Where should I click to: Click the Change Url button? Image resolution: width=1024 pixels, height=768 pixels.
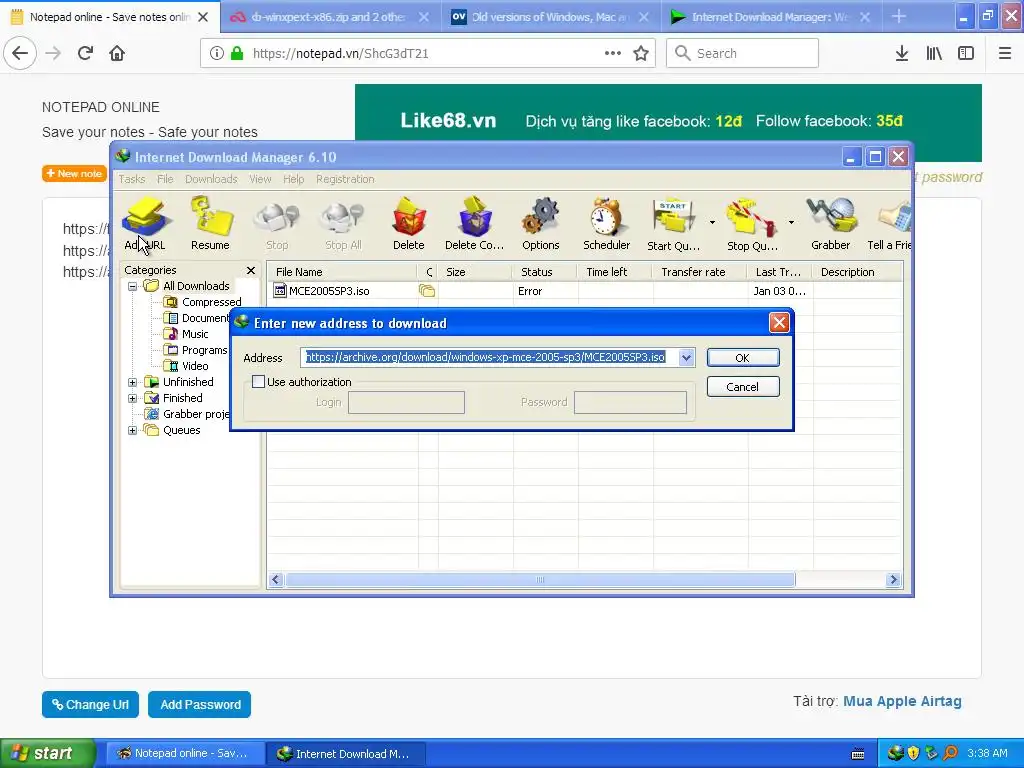pos(90,705)
